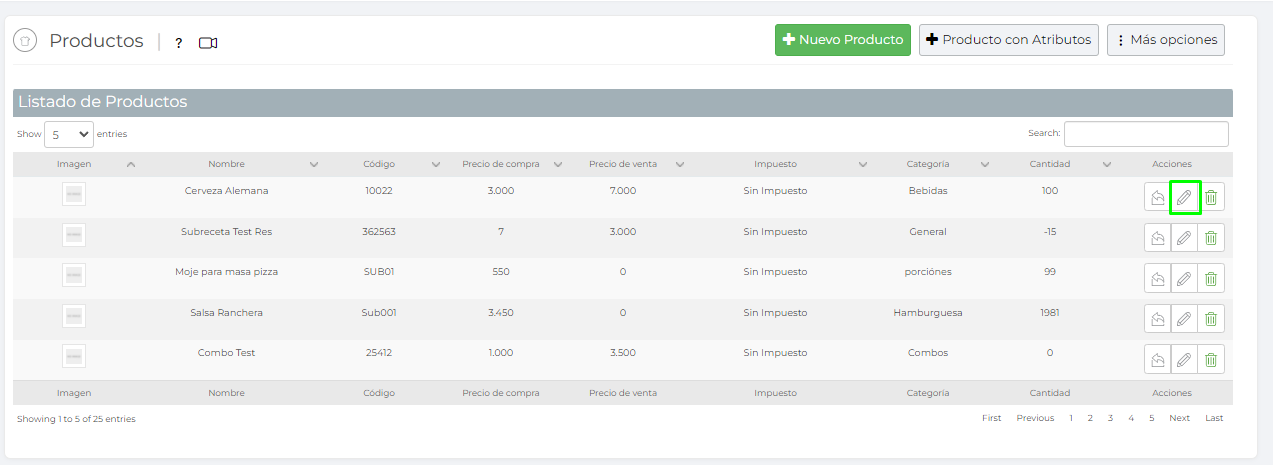This screenshot has width=1273, height=465.
Task: Edit the Moje para masa pizza product
Action: pos(1184,278)
